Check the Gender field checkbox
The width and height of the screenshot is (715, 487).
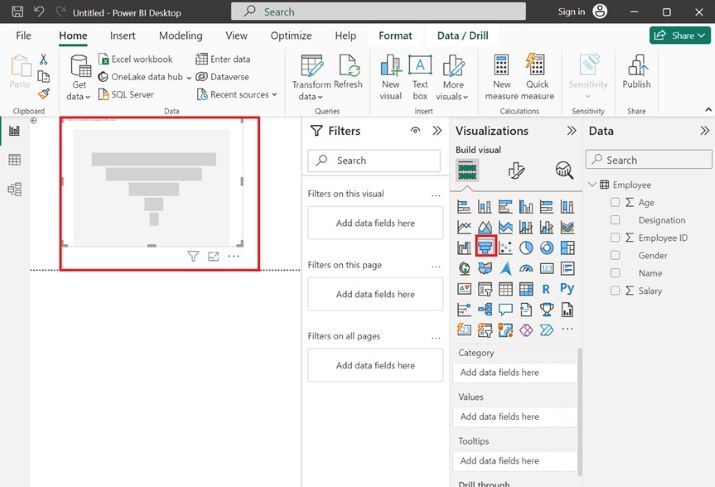tap(615, 255)
